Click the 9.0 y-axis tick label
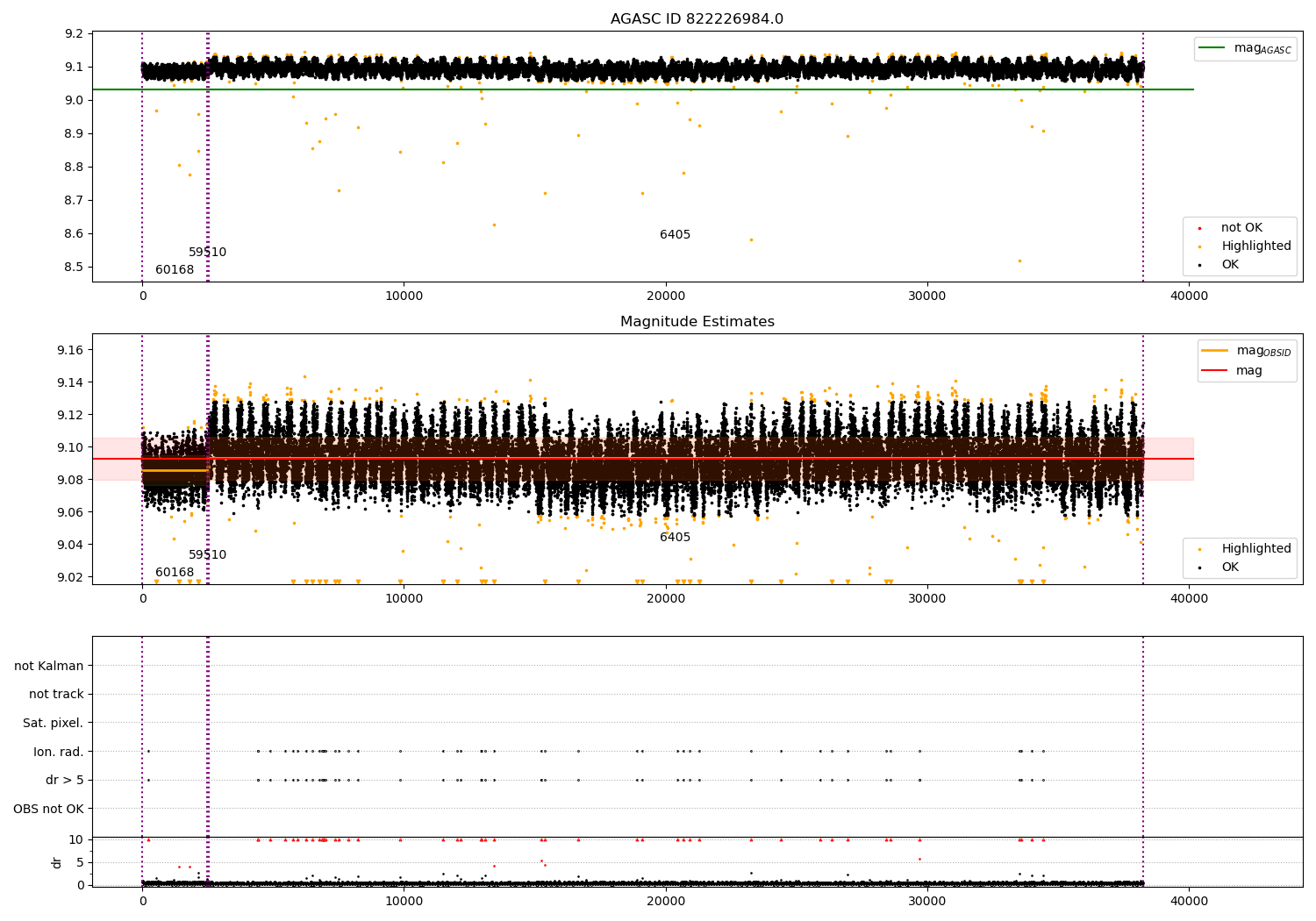 [75, 101]
